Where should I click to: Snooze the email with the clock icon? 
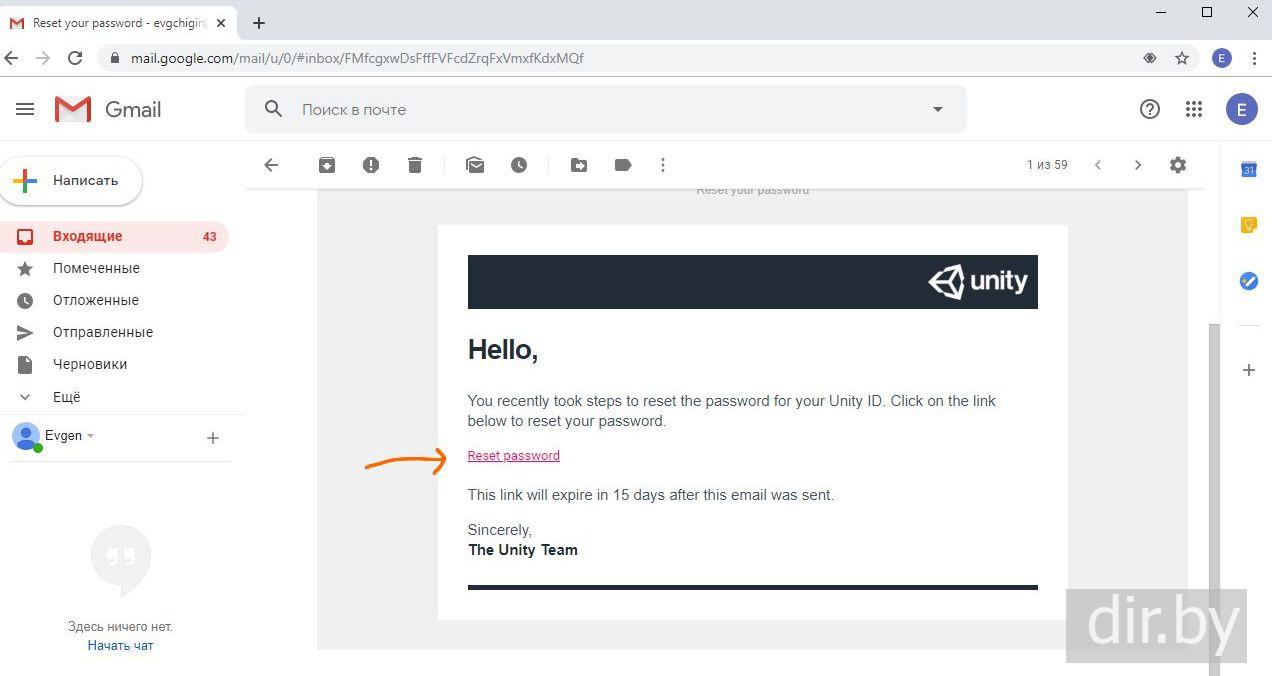pos(519,165)
